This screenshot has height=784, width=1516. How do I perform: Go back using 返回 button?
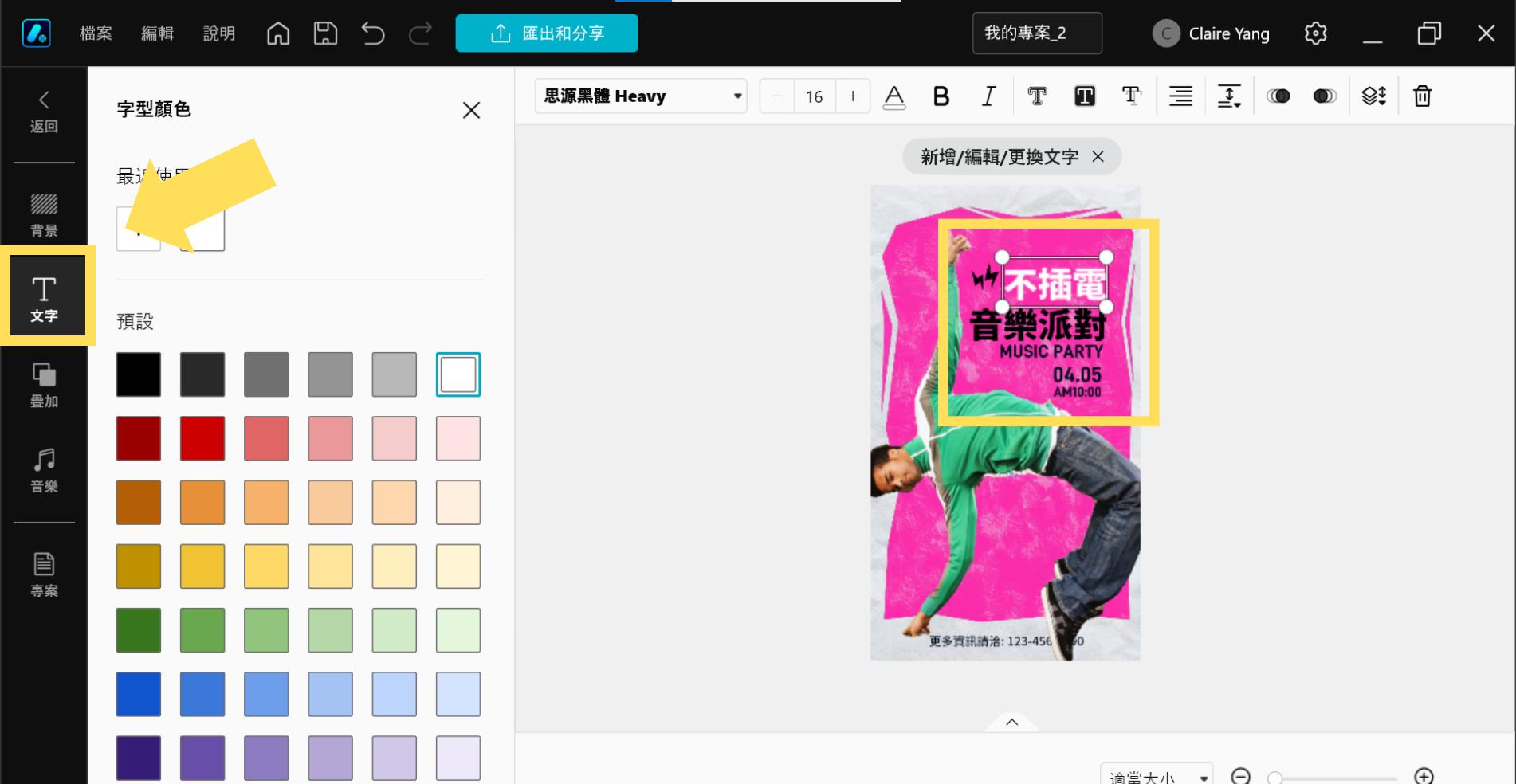click(44, 112)
